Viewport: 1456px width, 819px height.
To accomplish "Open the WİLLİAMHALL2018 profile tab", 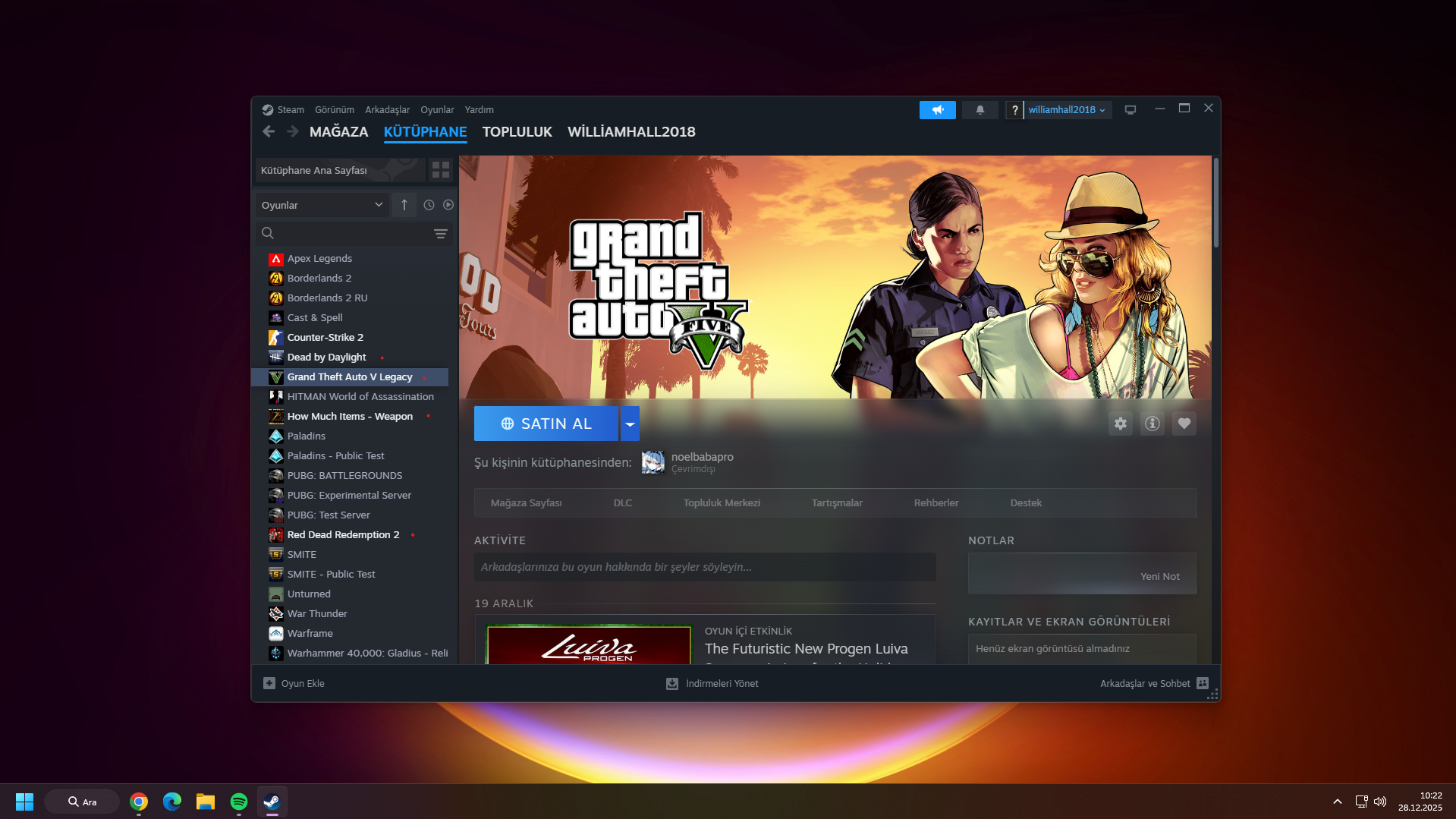I will coord(631,131).
